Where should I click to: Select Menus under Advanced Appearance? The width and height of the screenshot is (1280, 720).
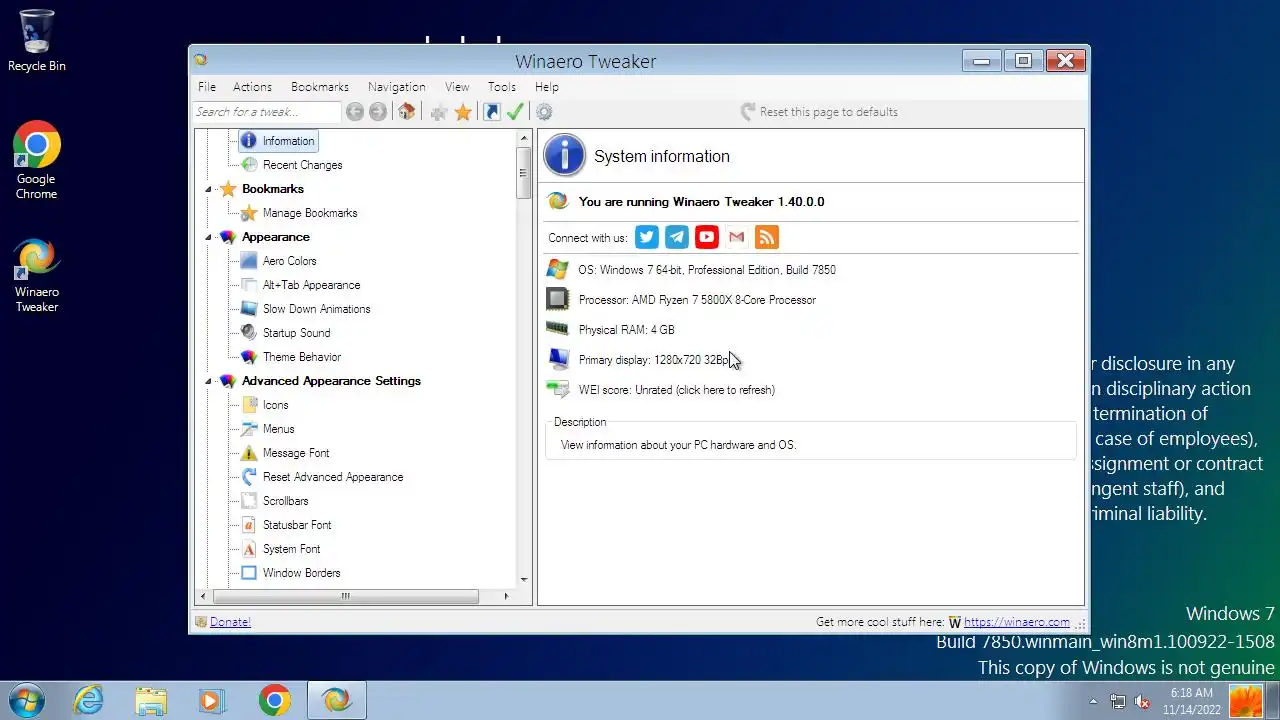(x=278, y=429)
